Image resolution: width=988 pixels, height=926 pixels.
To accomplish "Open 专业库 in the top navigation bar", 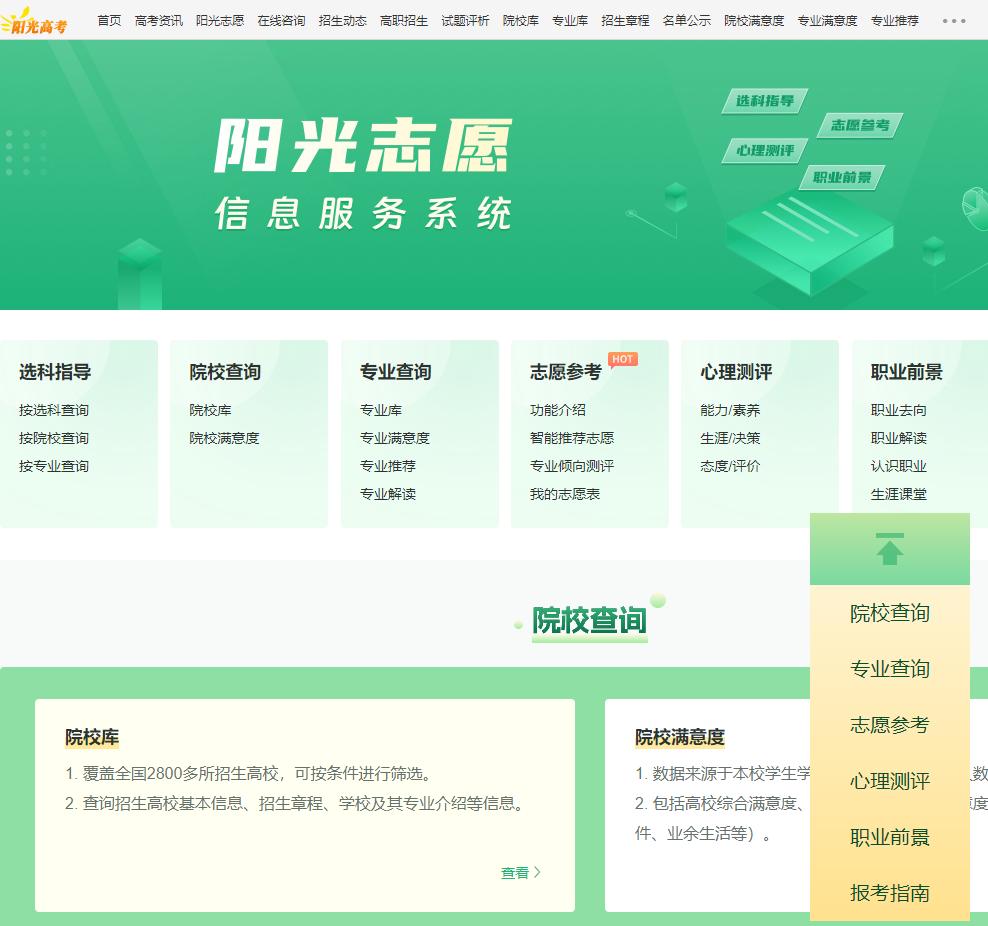I will (570, 21).
